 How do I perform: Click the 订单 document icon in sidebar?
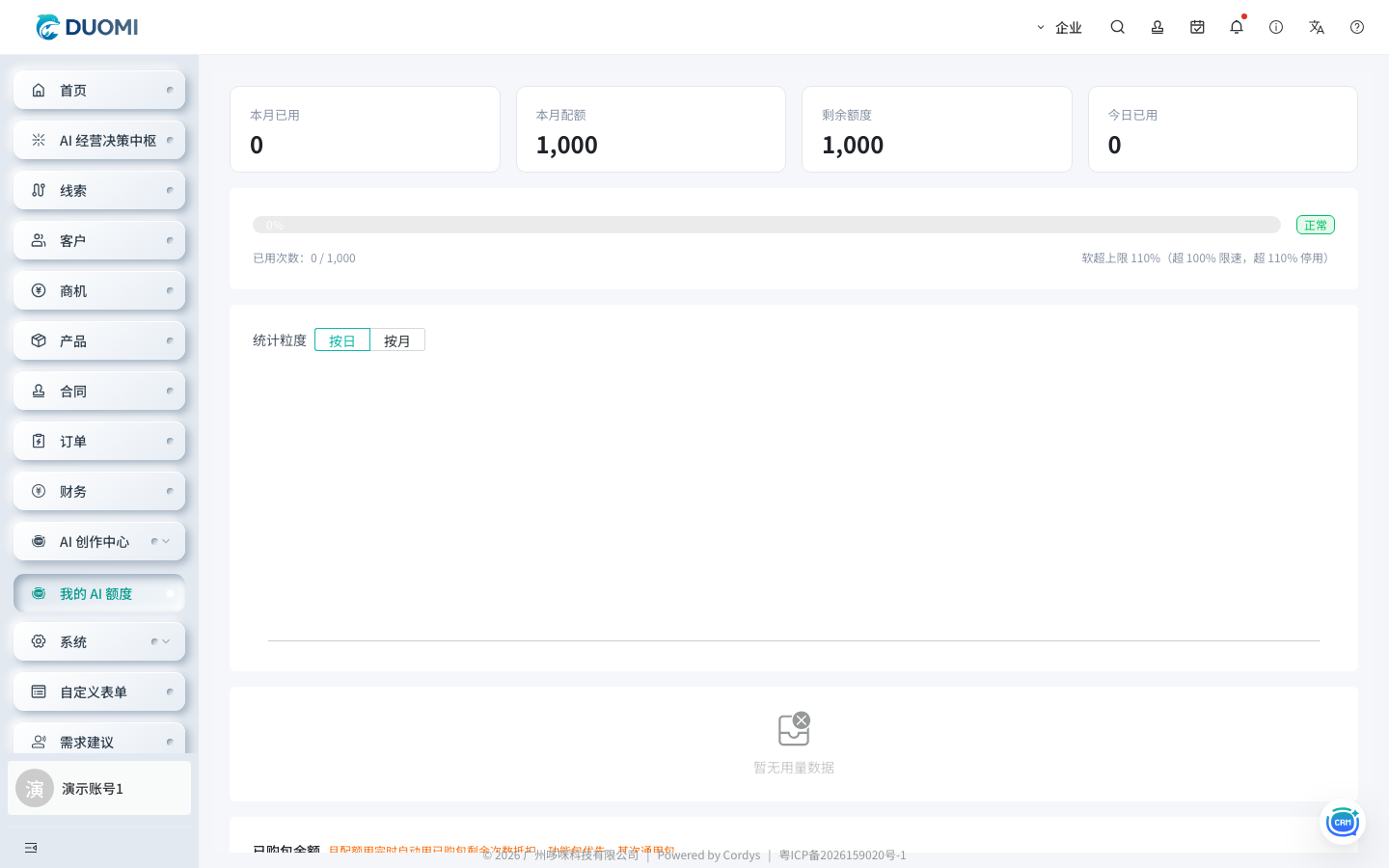point(39,441)
